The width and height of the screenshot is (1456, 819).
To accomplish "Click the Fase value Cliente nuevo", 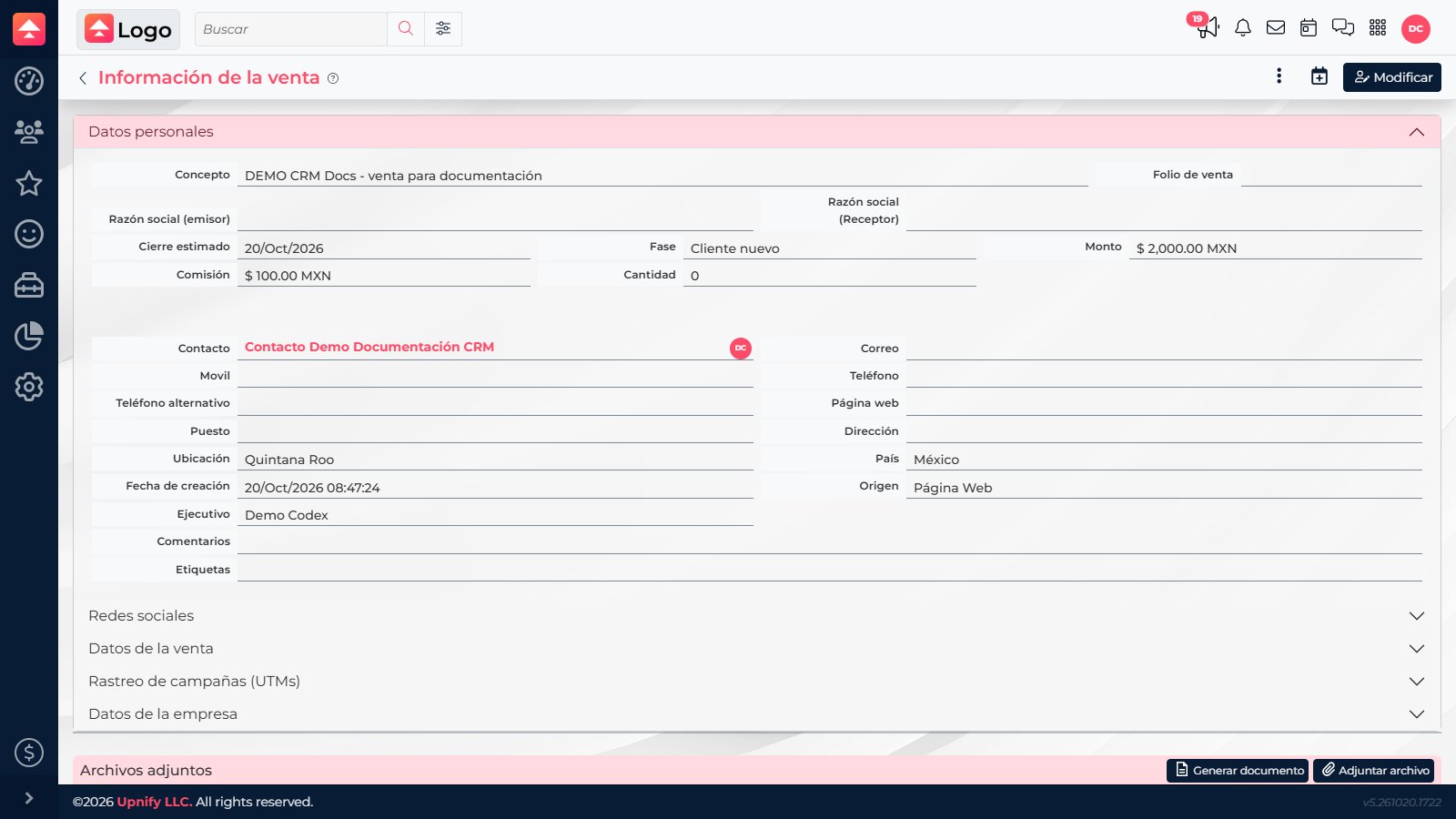I will pos(735,248).
